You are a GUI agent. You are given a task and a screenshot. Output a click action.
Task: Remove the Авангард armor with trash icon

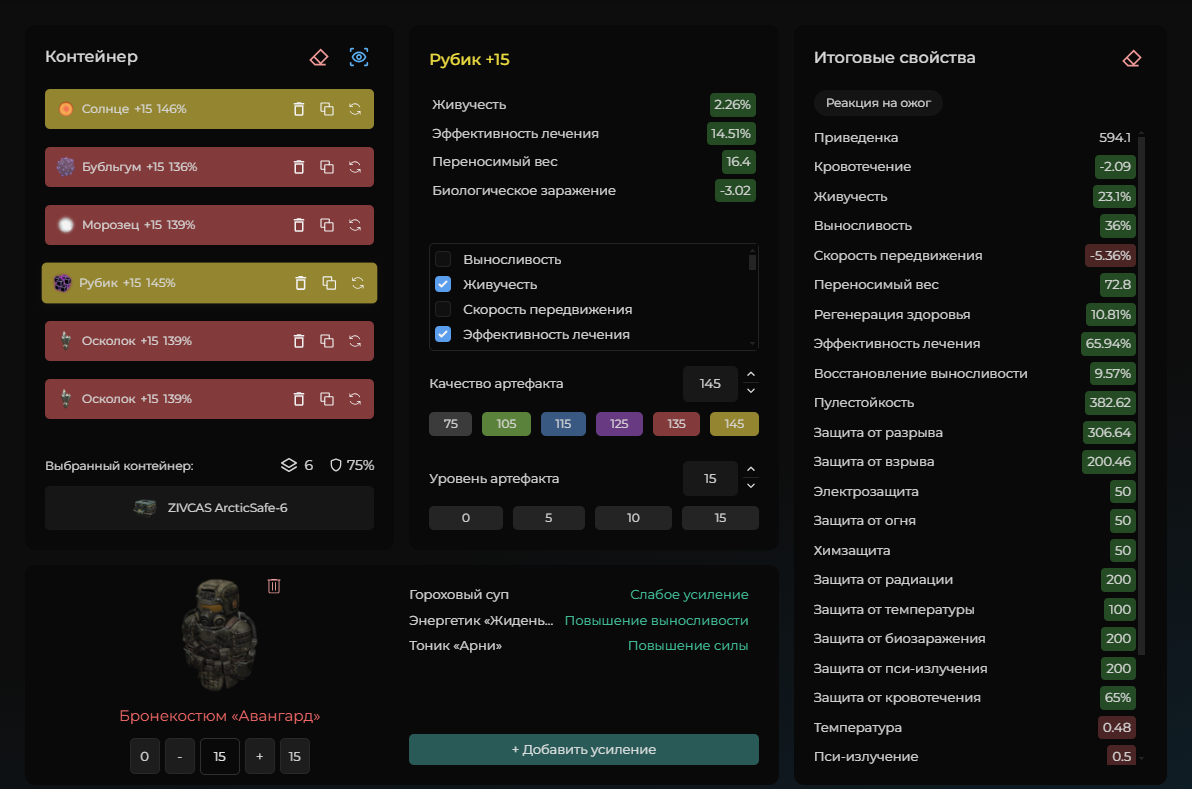pyautogui.click(x=274, y=585)
